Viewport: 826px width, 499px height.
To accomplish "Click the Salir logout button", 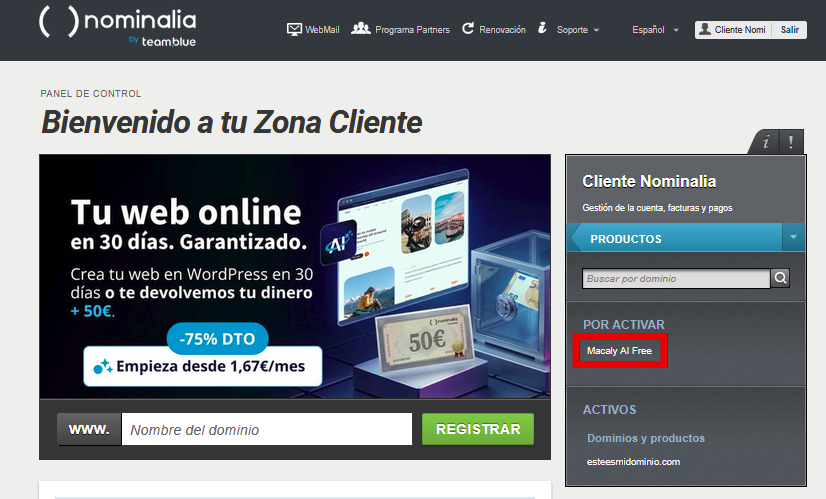I will pos(790,30).
